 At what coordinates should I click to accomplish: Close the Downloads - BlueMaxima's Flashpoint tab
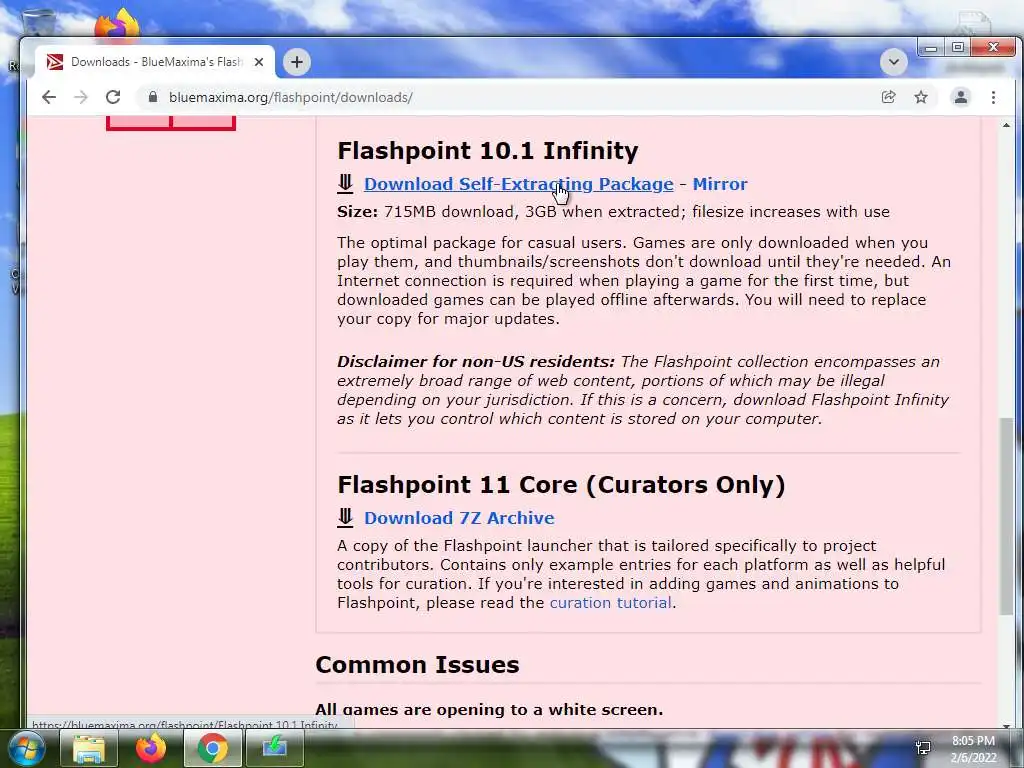pyautogui.click(x=259, y=62)
